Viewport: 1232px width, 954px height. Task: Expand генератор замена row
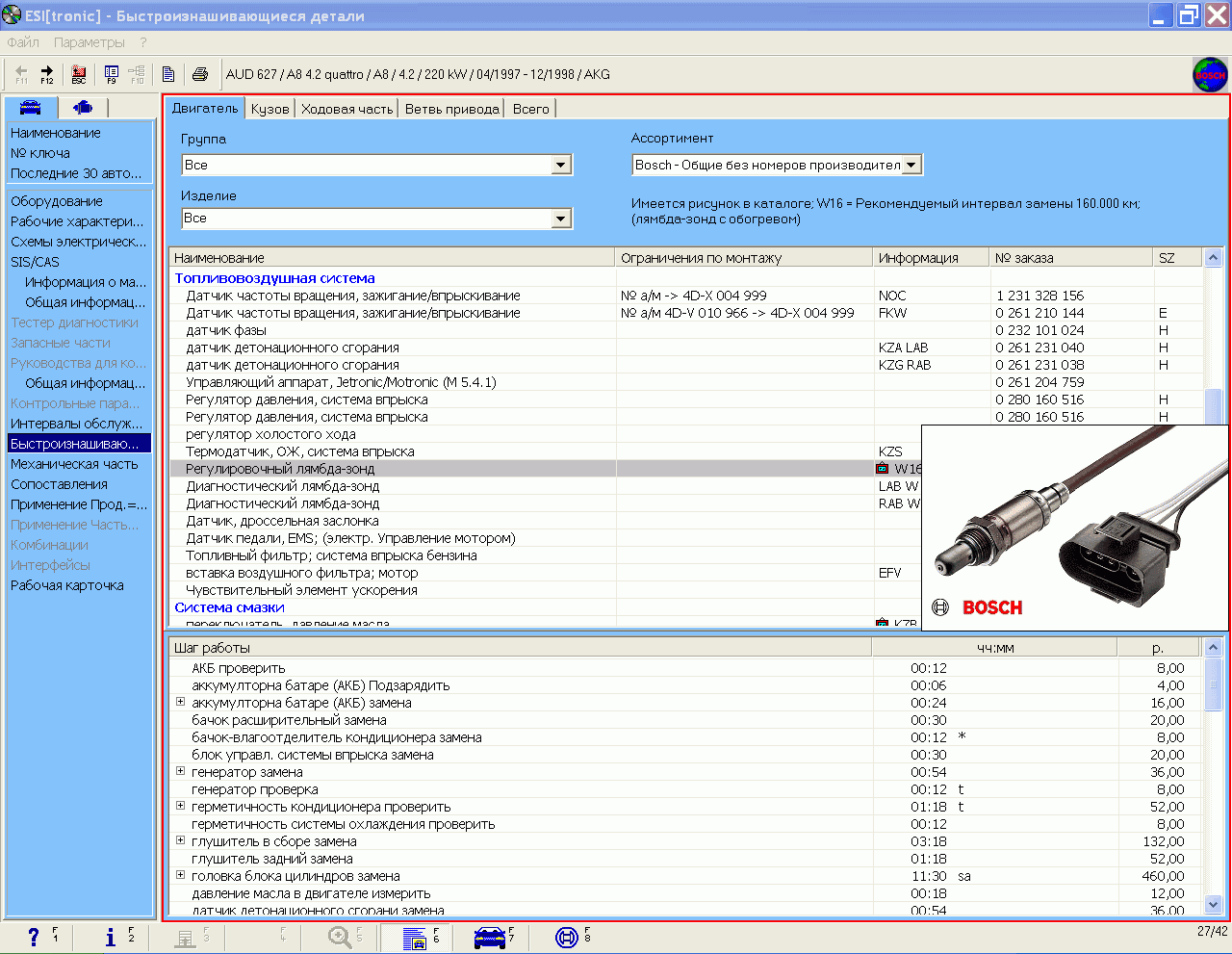point(180,772)
